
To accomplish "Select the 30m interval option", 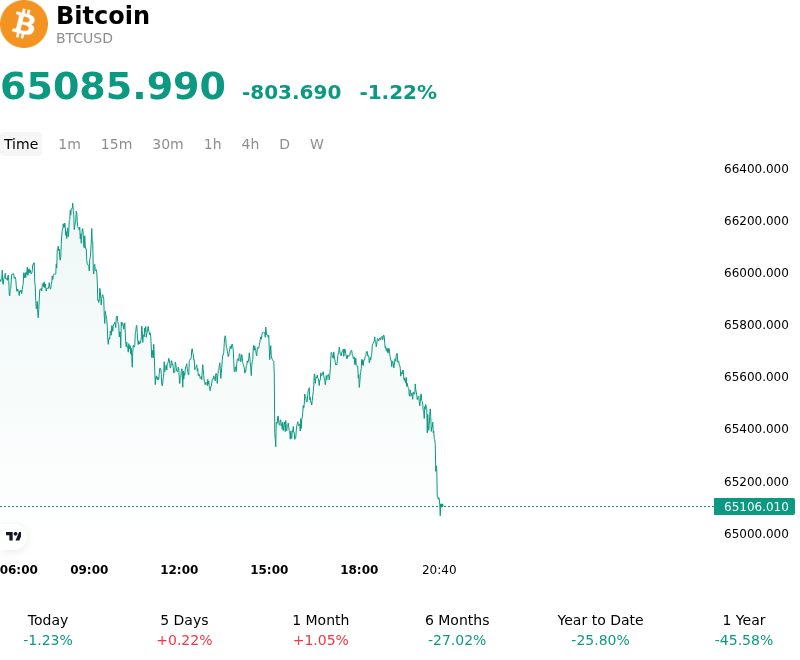I will pyautogui.click(x=168, y=144).
